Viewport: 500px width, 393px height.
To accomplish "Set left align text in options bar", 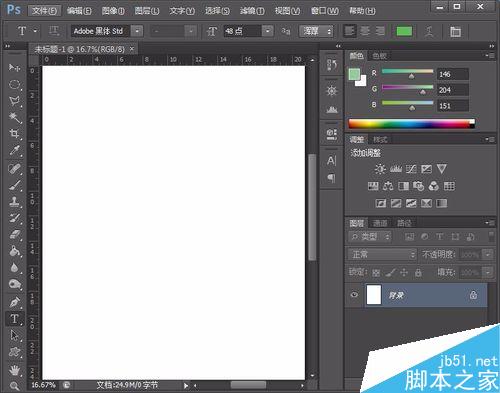I will coord(349,31).
